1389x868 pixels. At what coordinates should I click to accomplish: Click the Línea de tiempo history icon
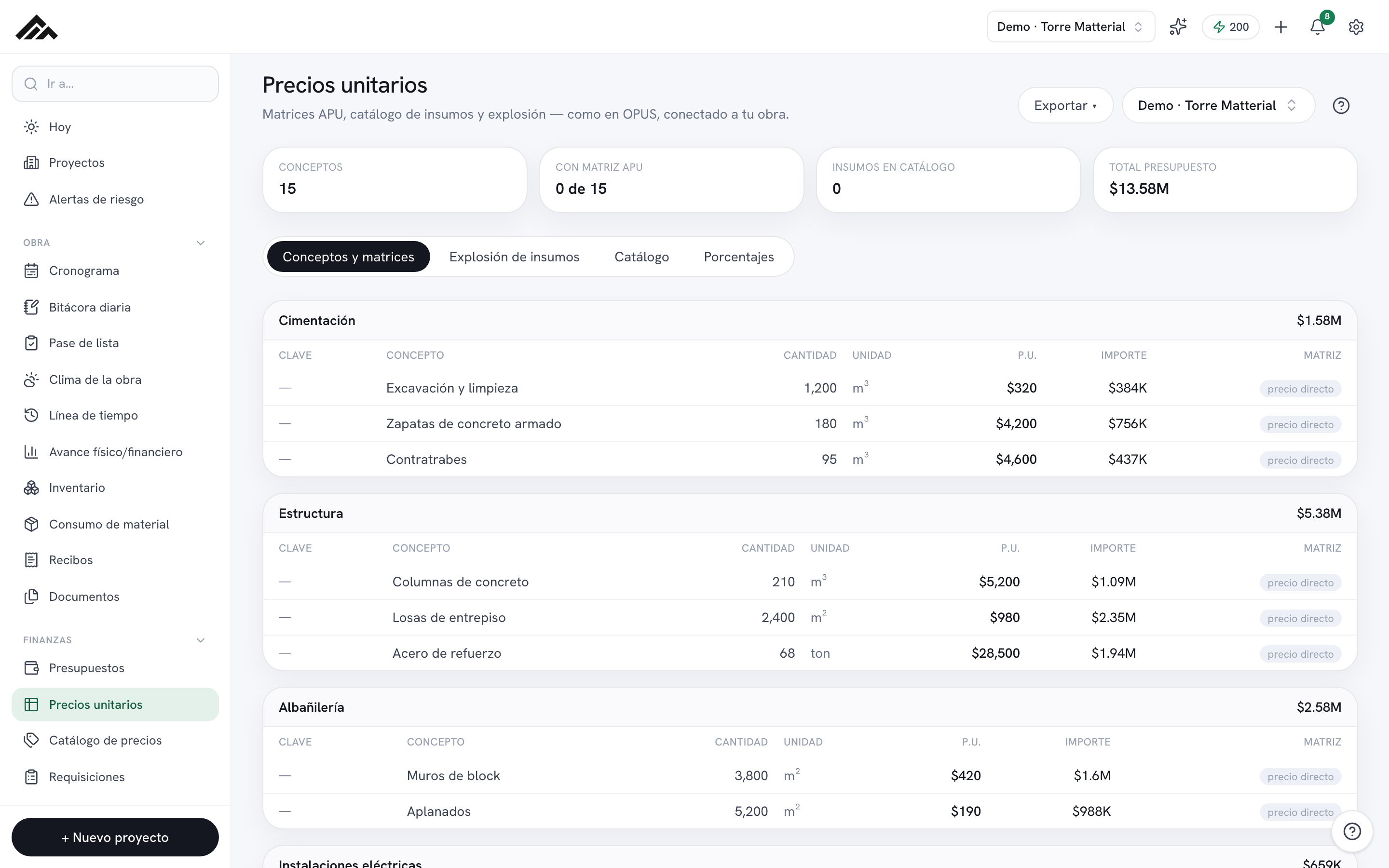(x=31, y=415)
